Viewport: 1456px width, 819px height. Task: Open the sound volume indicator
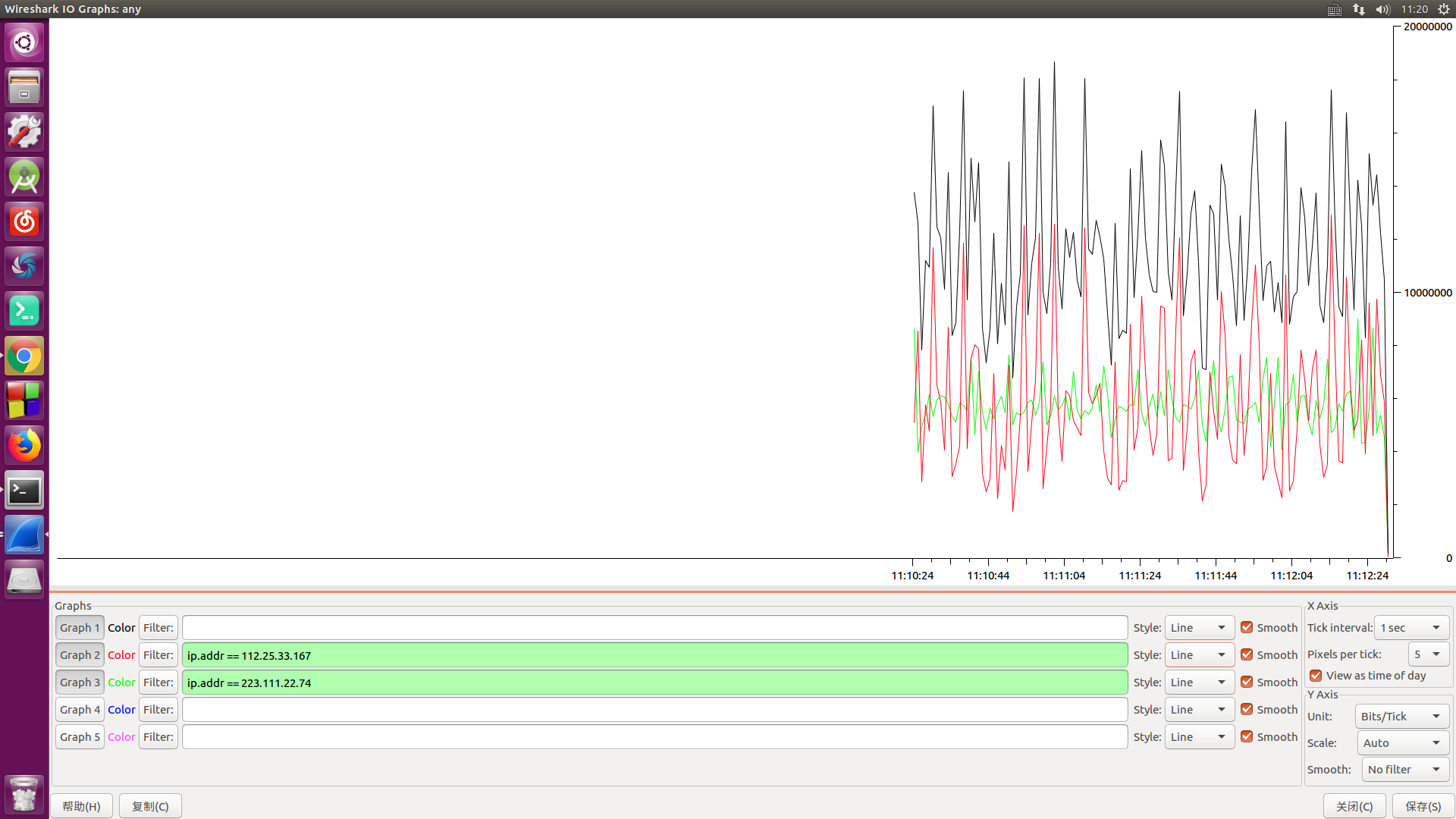tap(1382, 9)
